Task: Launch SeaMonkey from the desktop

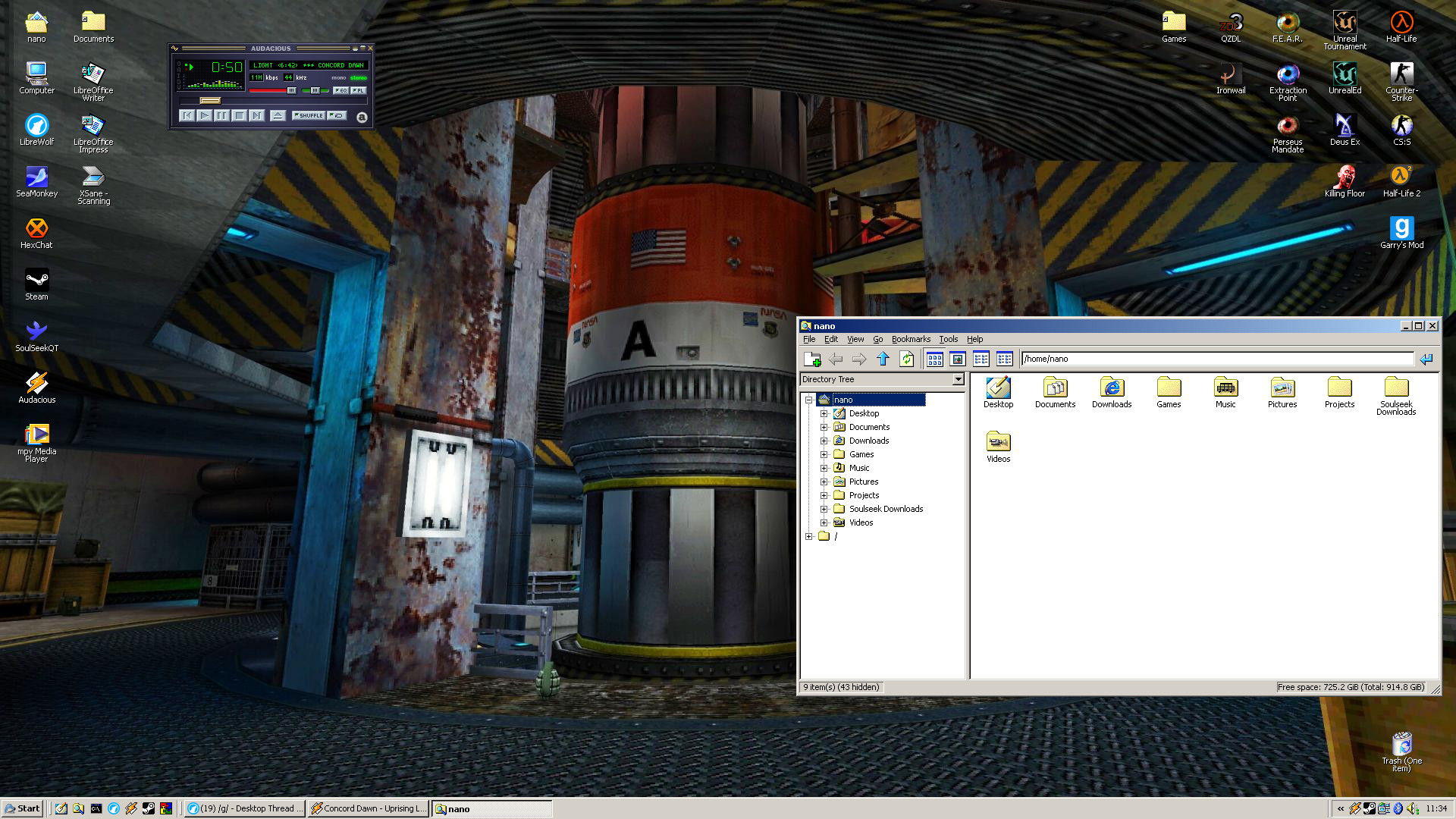Action: (x=36, y=181)
